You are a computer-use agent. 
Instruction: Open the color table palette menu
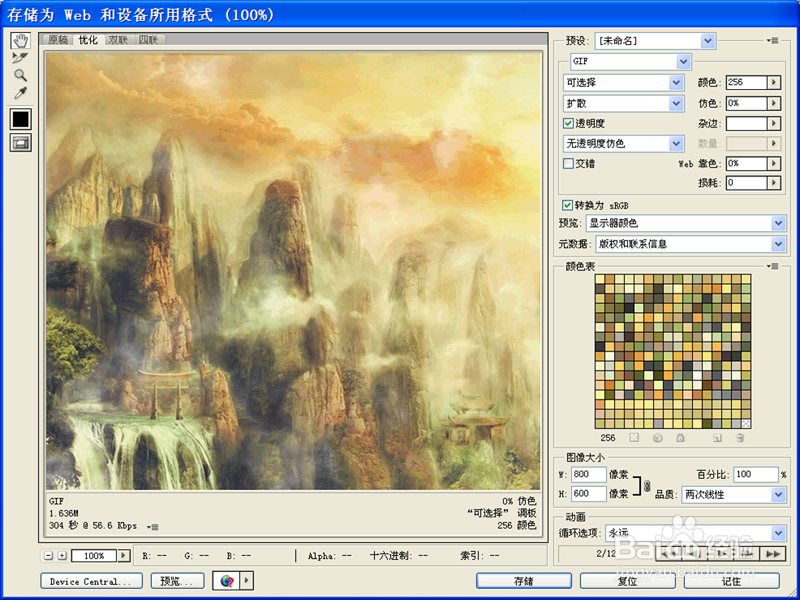click(x=772, y=266)
